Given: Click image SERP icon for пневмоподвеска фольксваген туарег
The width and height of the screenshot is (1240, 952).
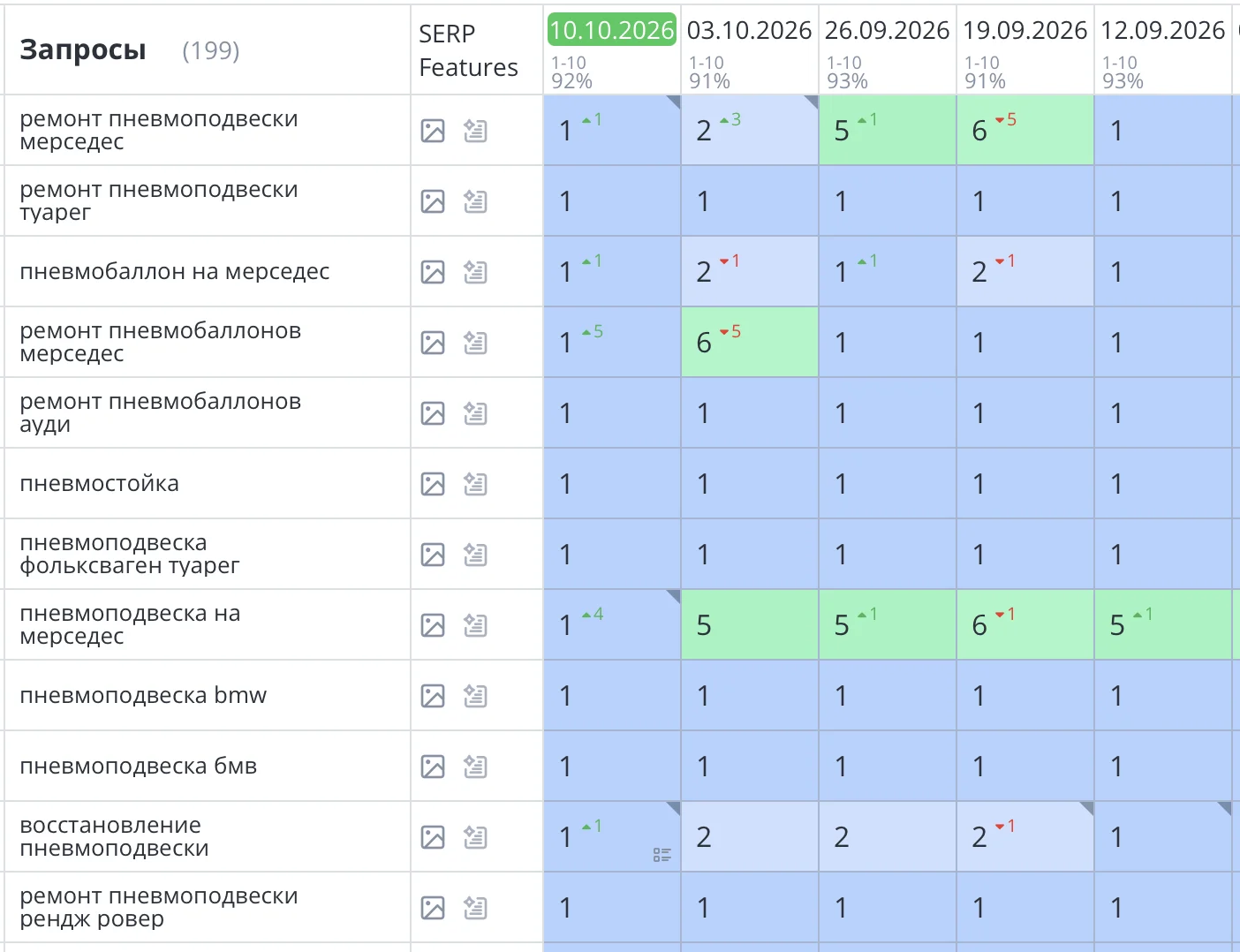Looking at the screenshot, I should 433,555.
